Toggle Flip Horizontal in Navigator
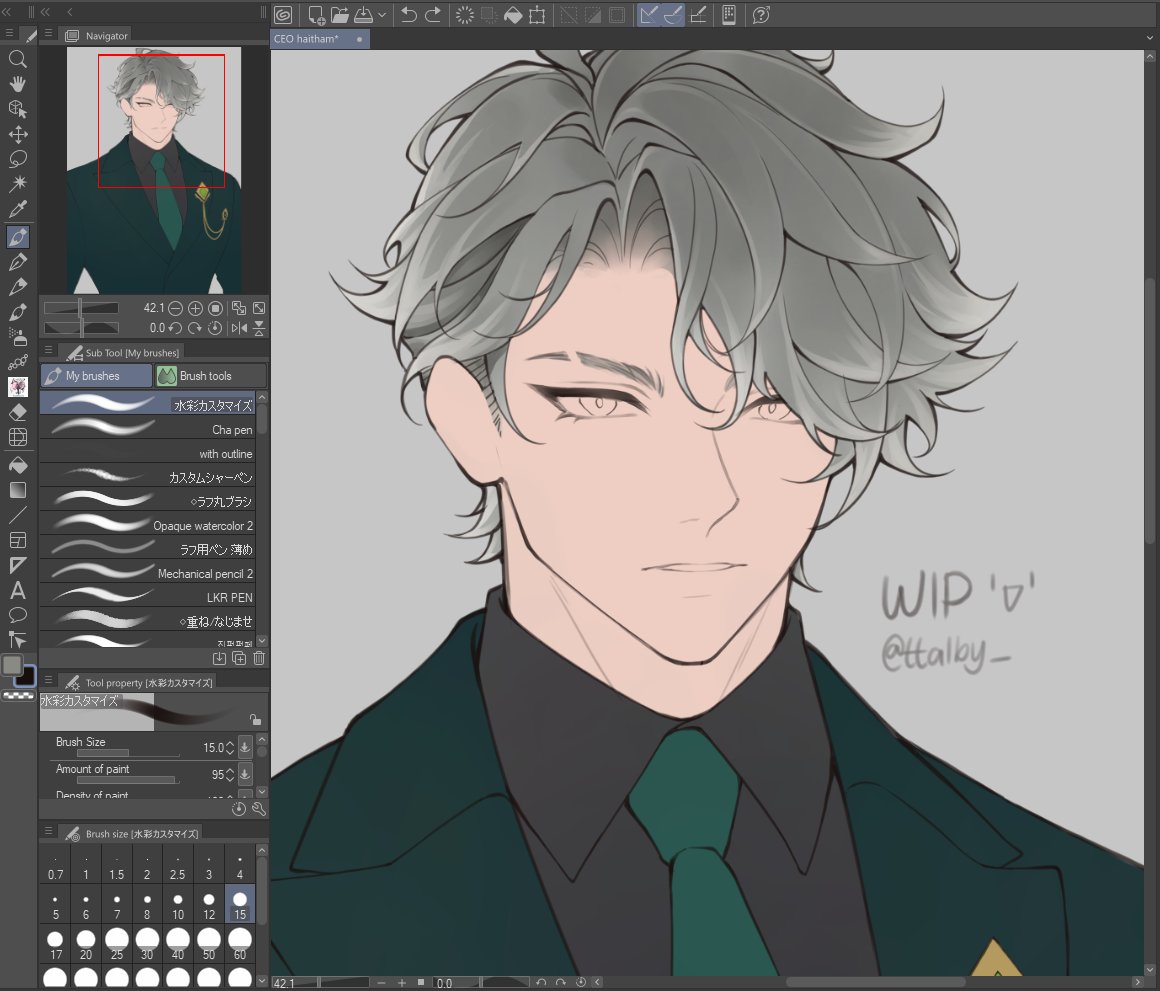 click(x=239, y=328)
